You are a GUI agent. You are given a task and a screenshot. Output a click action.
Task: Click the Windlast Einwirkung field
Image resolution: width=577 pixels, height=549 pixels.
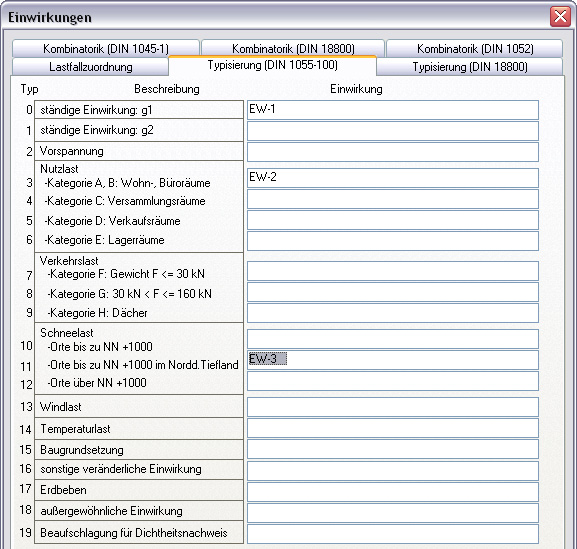tap(393, 407)
